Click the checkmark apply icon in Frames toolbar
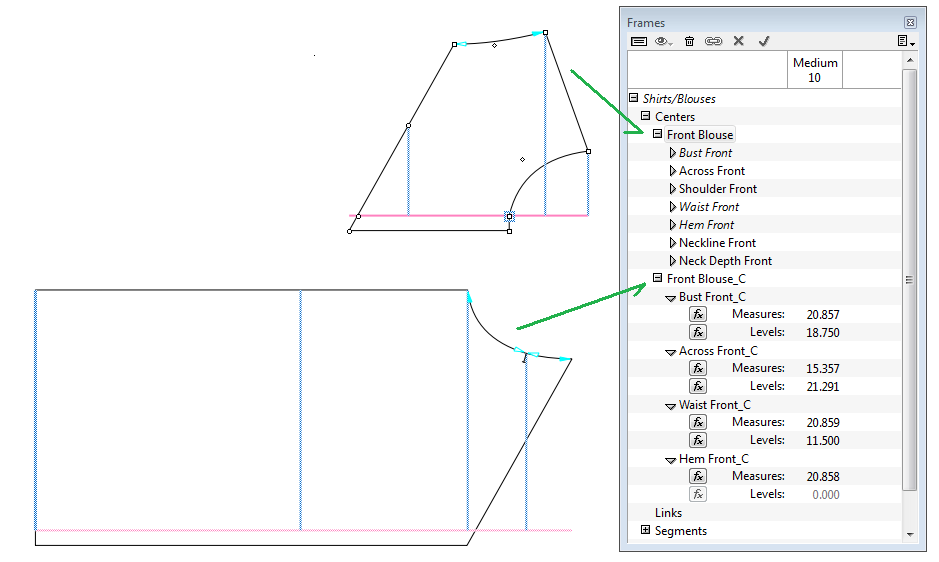This screenshot has height=562, width=939. click(x=764, y=41)
